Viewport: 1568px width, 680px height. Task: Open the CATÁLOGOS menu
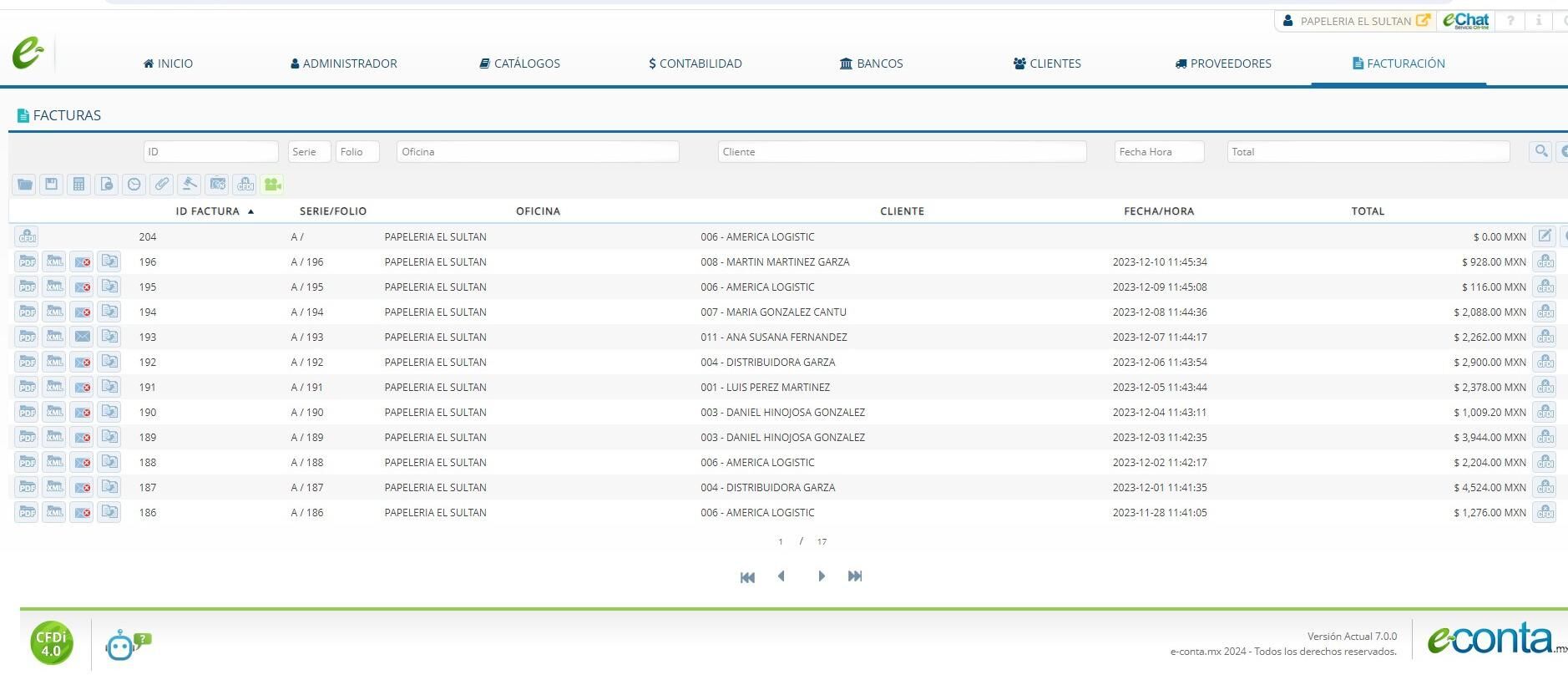point(519,63)
